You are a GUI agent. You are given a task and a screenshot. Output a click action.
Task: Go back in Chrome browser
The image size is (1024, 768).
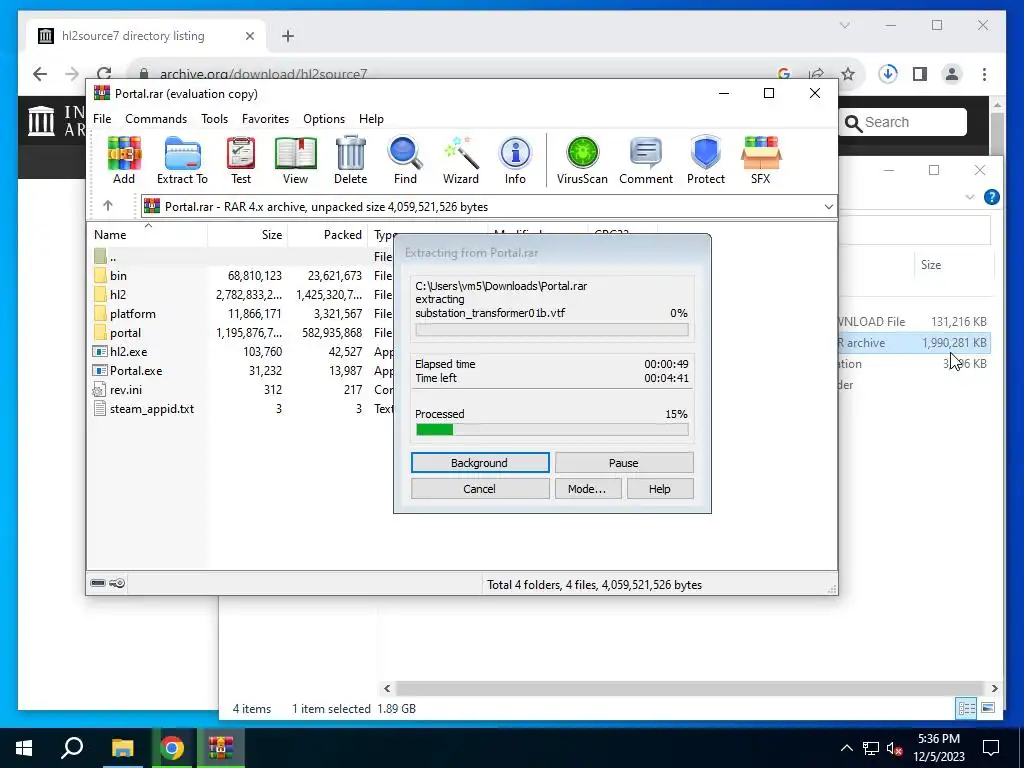point(40,74)
